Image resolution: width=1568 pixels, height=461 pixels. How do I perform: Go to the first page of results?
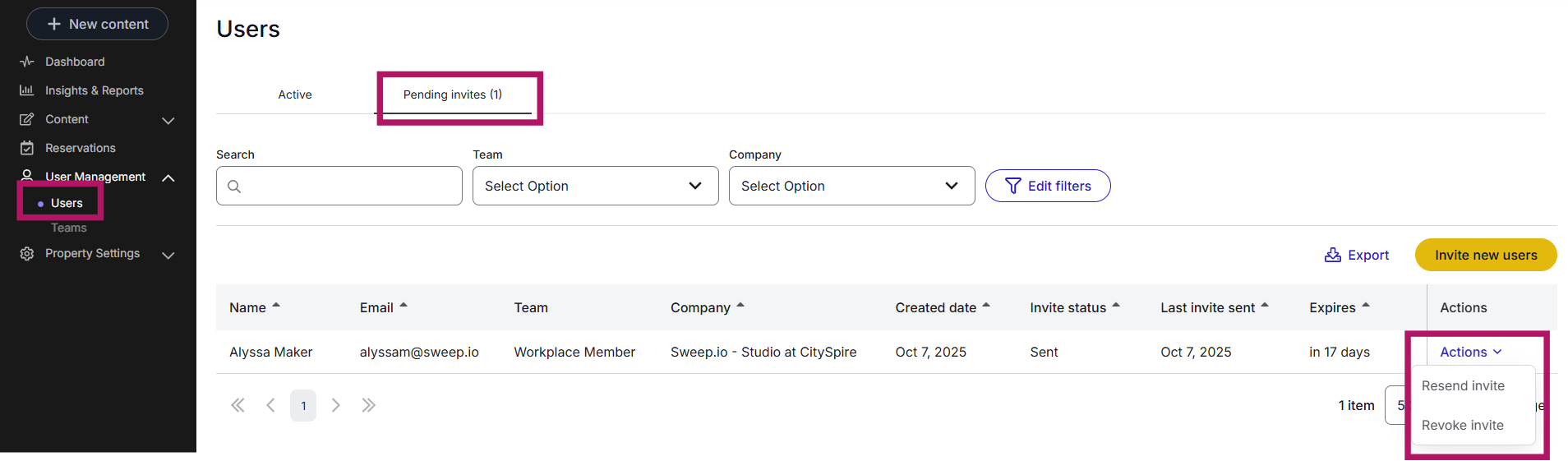pos(238,405)
